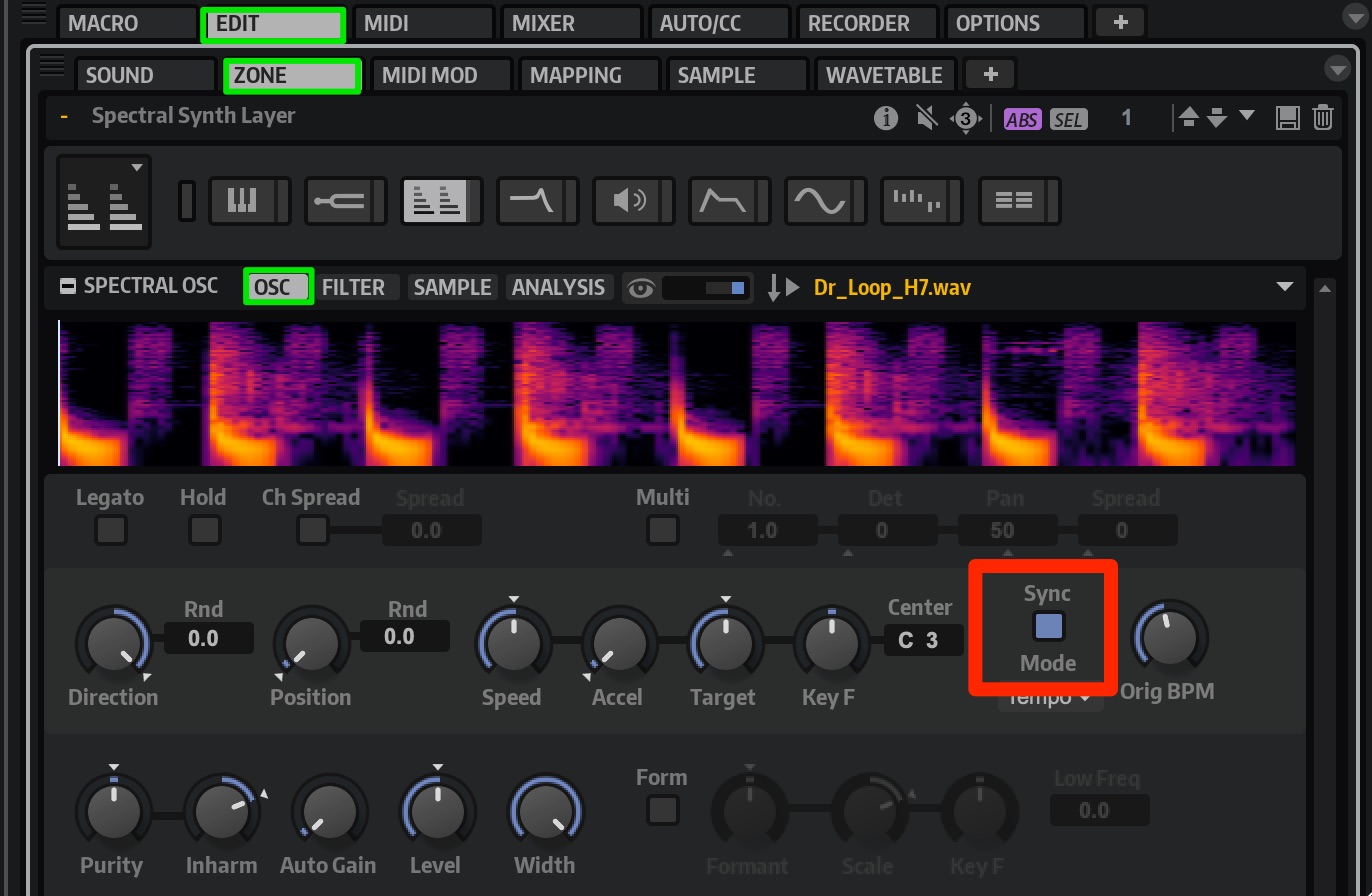
Task: Open the AUTO/CC tab
Action: coord(720,23)
